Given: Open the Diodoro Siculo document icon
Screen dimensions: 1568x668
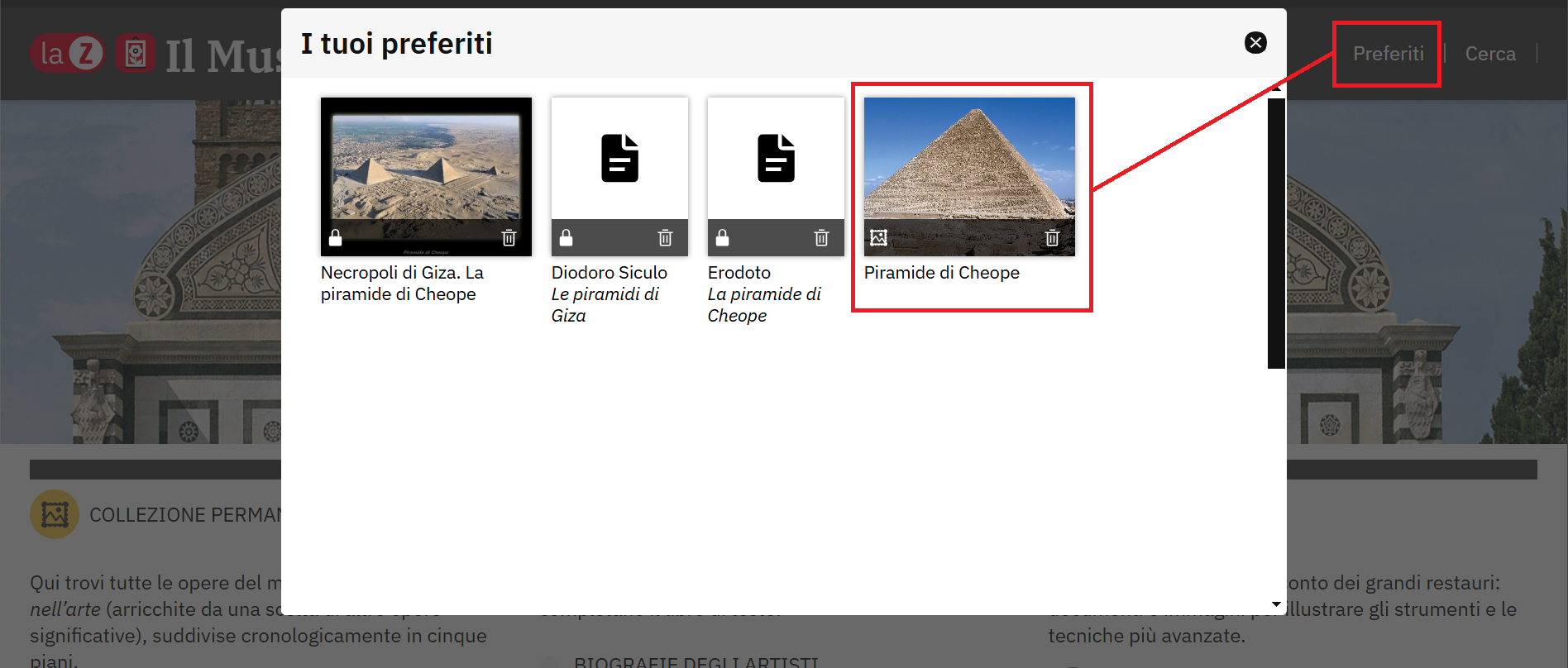Looking at the screenshot, I should (x=619, y=158).
